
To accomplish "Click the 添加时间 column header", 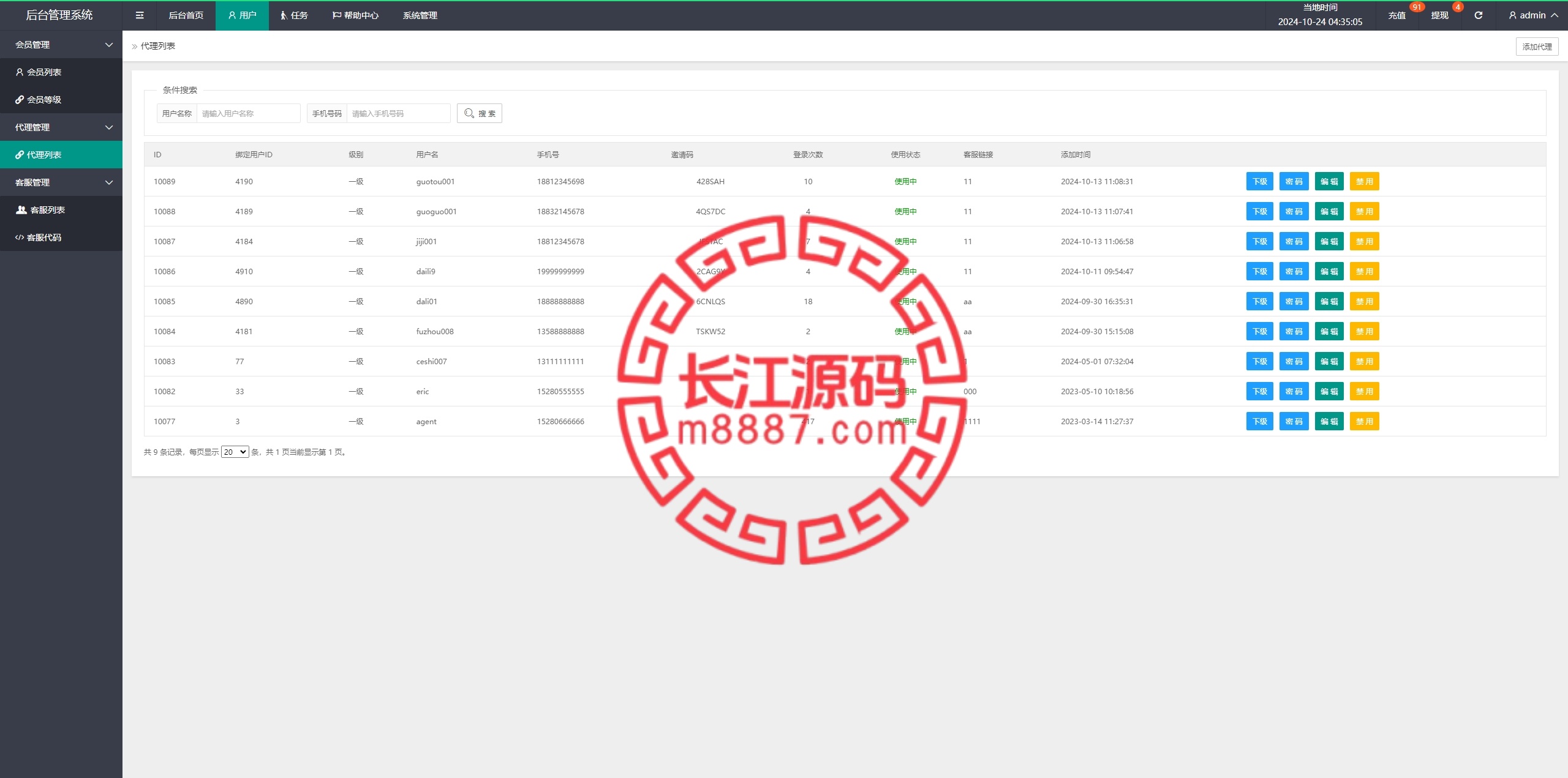I will [x=1075, y=155].
